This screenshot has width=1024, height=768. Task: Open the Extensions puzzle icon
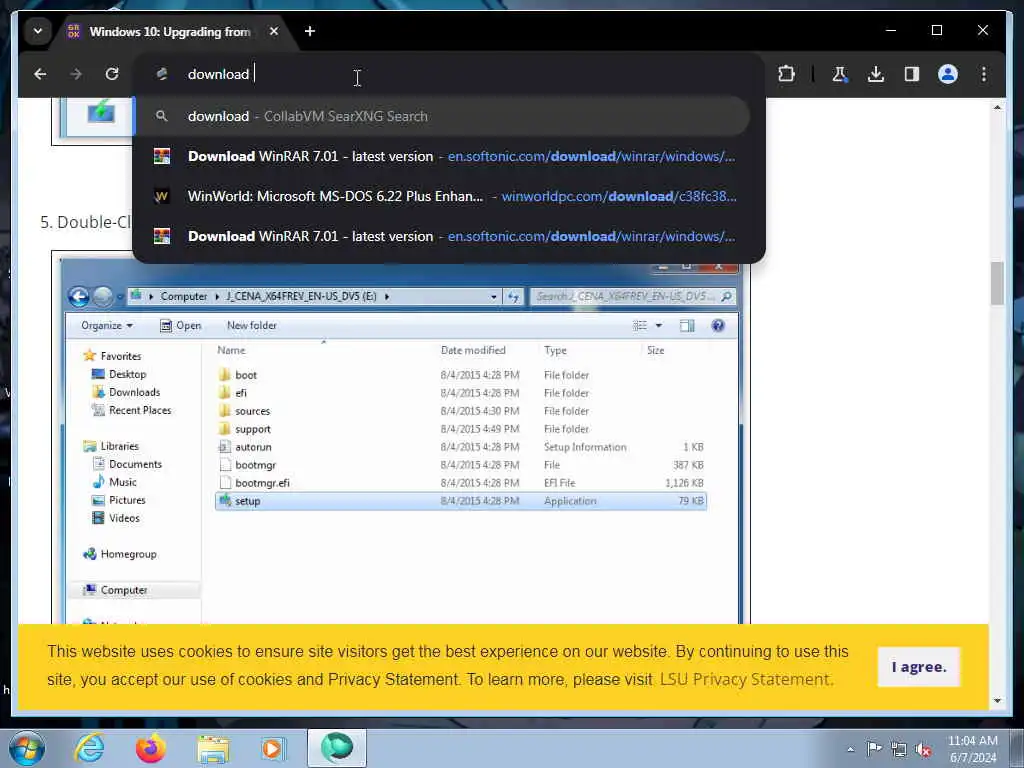786,74
